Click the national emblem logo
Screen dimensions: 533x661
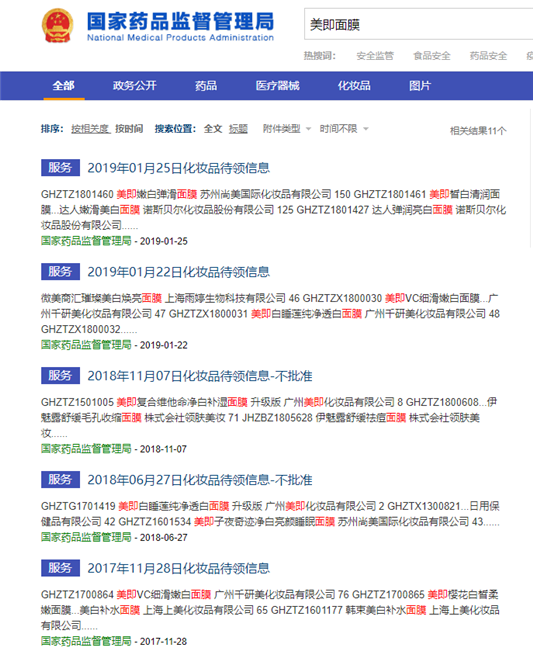pos(57,25)
